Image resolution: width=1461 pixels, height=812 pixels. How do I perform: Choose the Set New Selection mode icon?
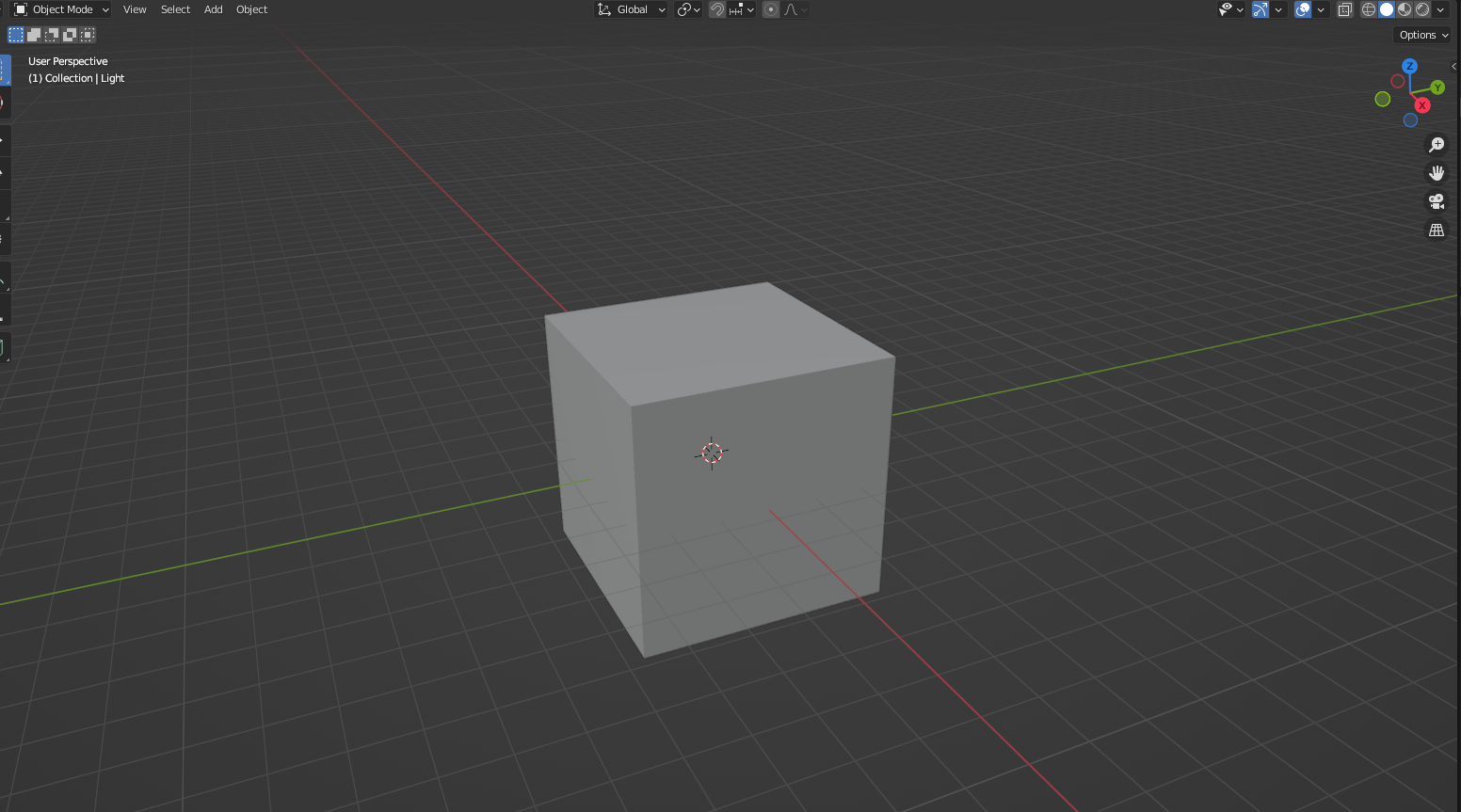(16, 35)
